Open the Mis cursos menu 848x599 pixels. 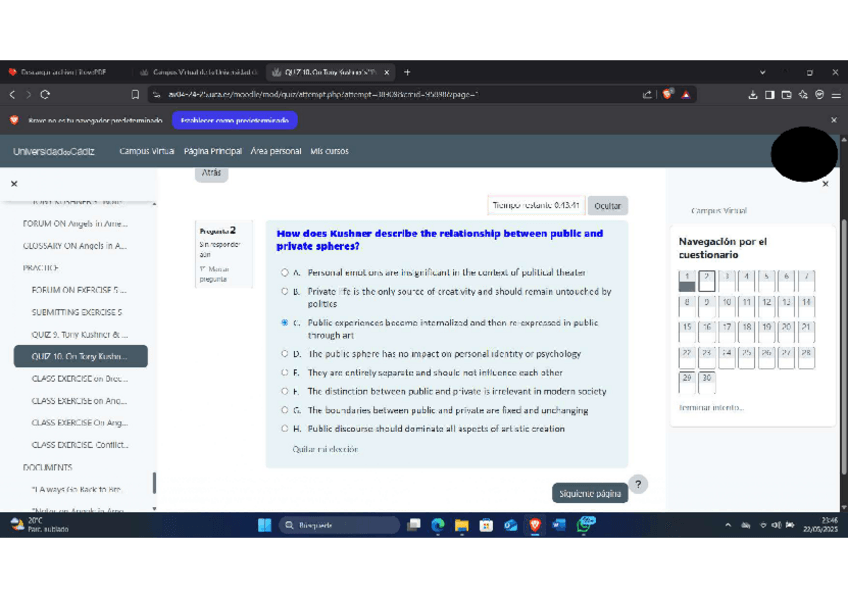pyautogui.click(x=329, y=151)
